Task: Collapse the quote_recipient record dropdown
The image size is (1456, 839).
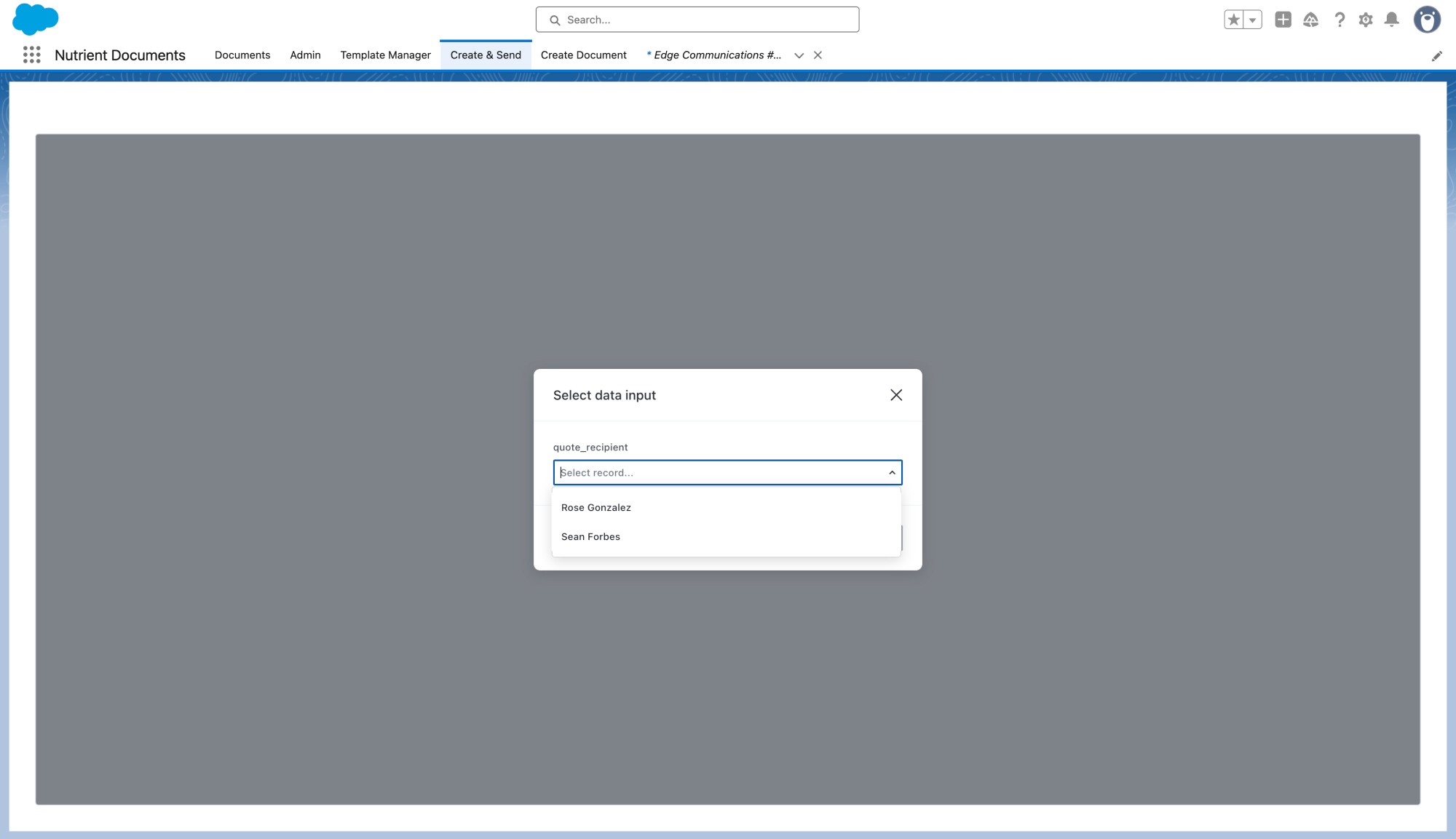Action: (x=893, y=472)
